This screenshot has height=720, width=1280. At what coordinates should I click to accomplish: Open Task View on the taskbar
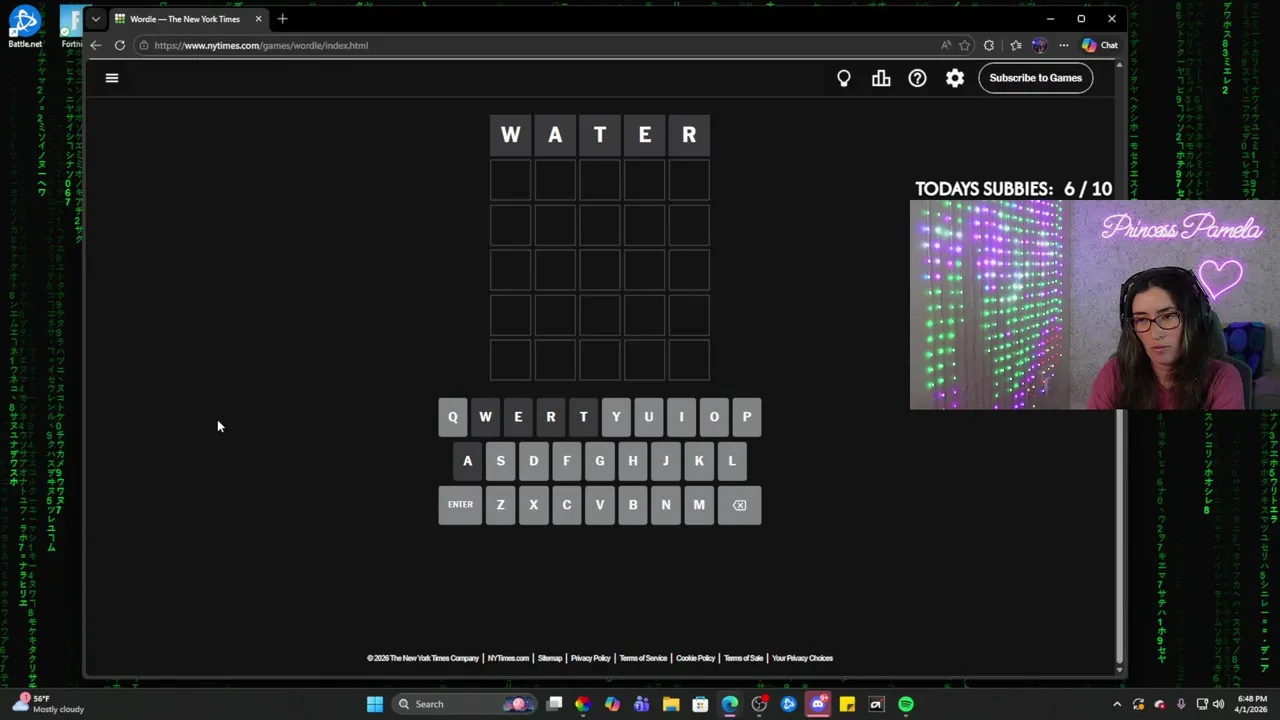click(x=554, y=704)
